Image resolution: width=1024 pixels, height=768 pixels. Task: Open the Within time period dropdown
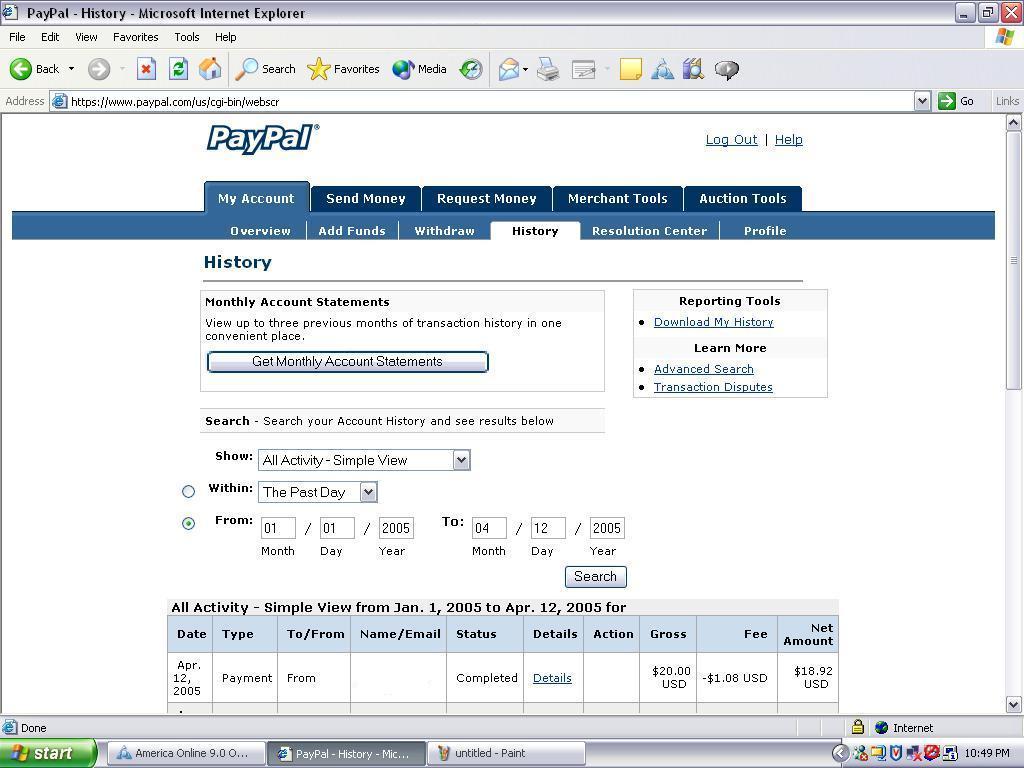318,492
